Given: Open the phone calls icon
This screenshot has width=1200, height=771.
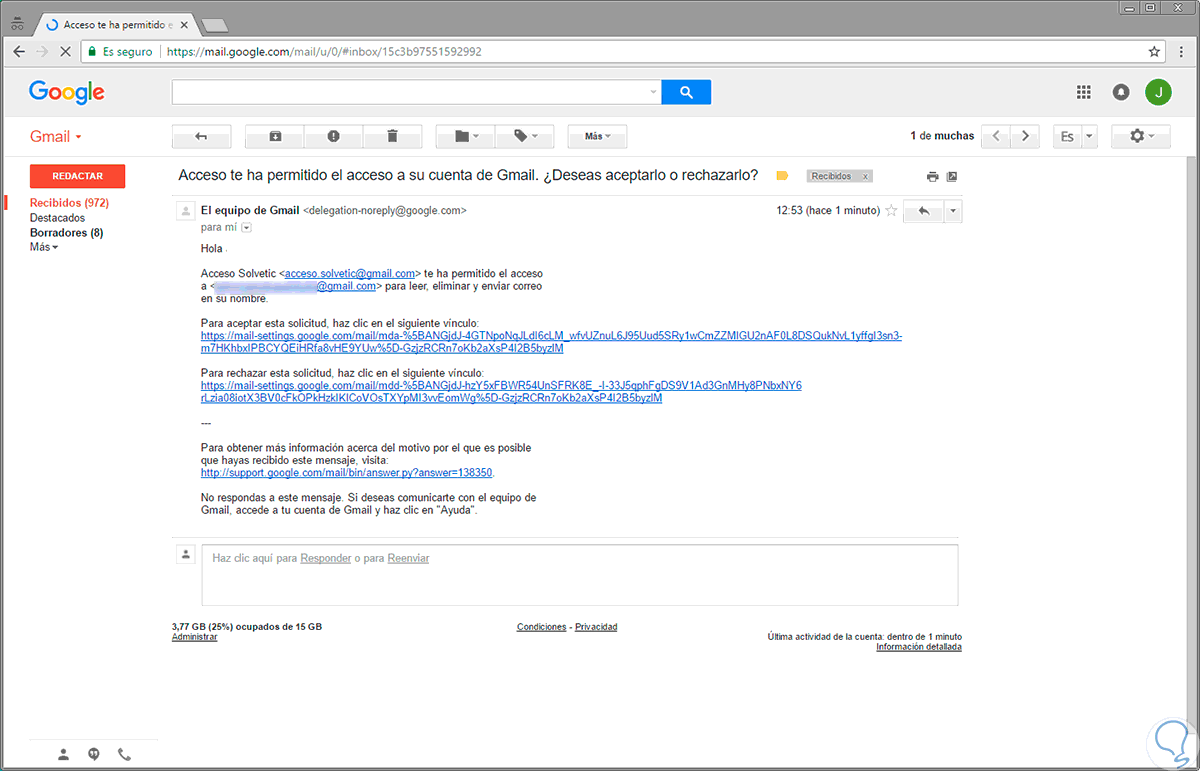Looking at the screenshot, I should pyautogui.click(x=124, y=755).
